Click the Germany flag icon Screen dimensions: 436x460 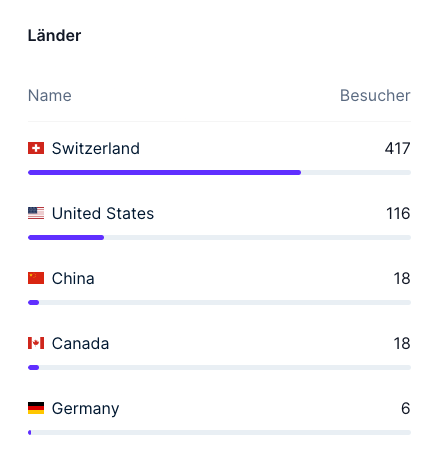(36, 408)
